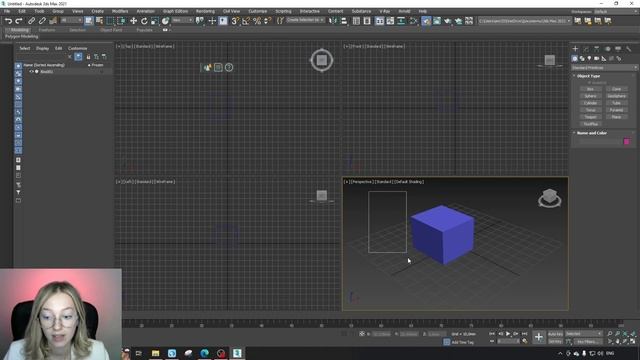The width and height of the screenshot is (640, 360).
Task: Click the Redo arrow in main toolbar
Action: point(19,21)
